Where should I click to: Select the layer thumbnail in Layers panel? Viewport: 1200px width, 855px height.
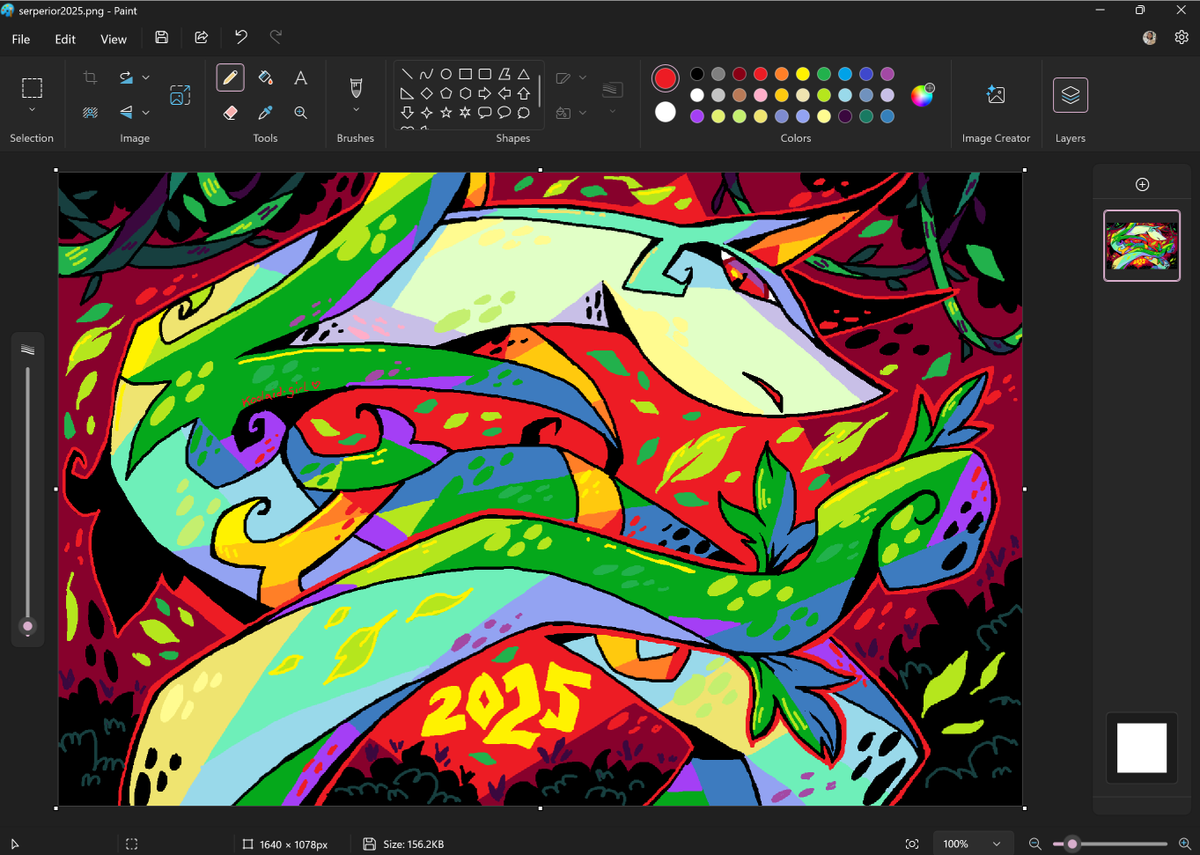[1142, 246]
